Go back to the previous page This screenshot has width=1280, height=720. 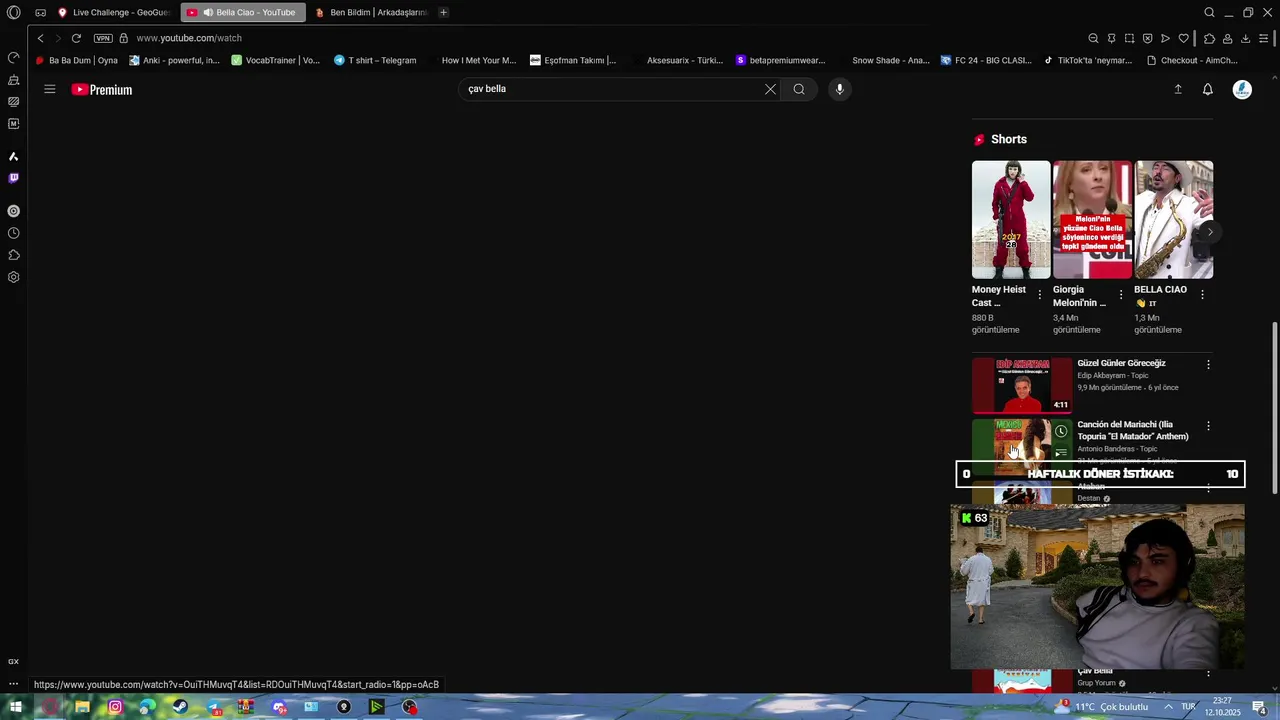click(40, 38)
